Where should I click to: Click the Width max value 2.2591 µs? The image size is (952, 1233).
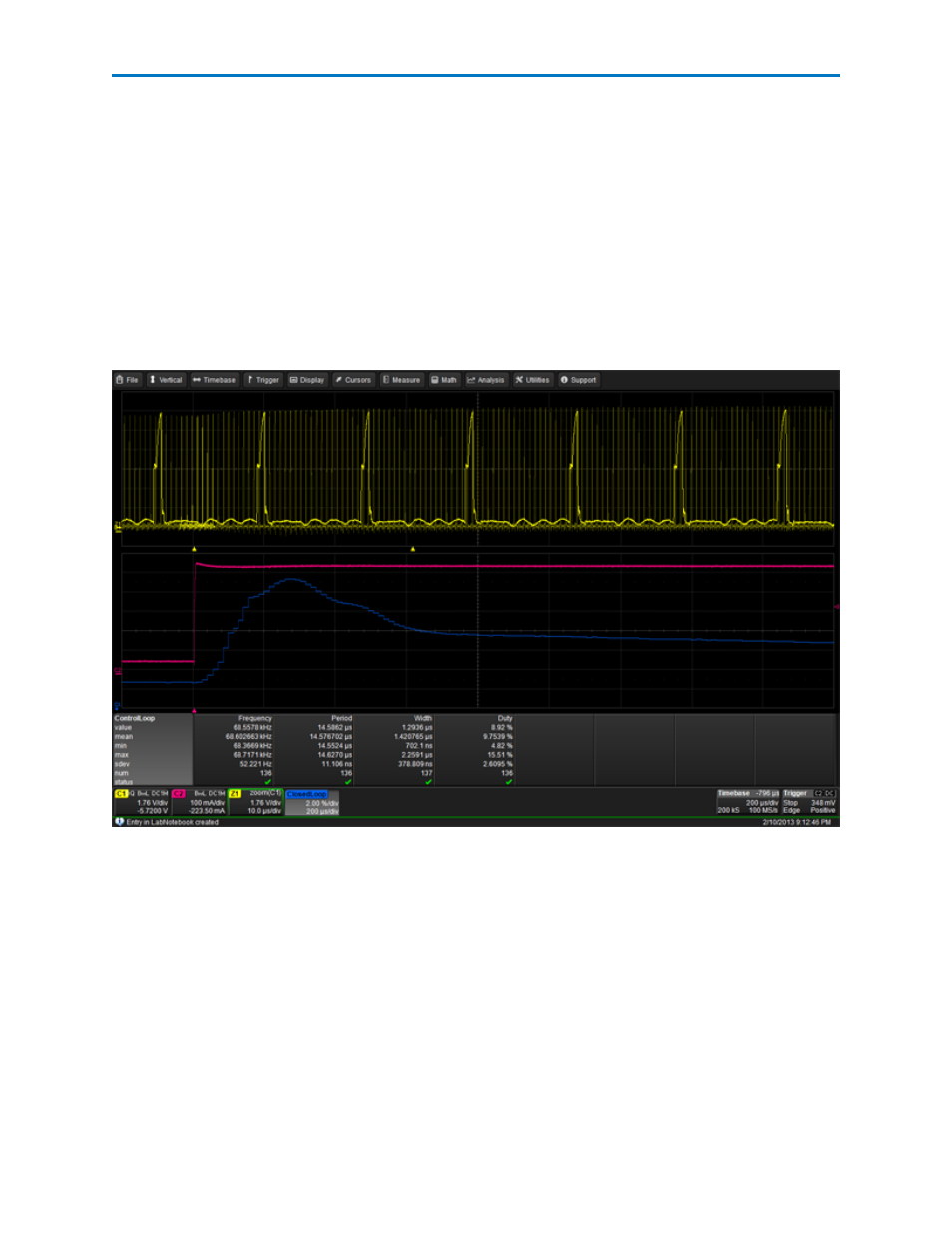click(417, 755)
